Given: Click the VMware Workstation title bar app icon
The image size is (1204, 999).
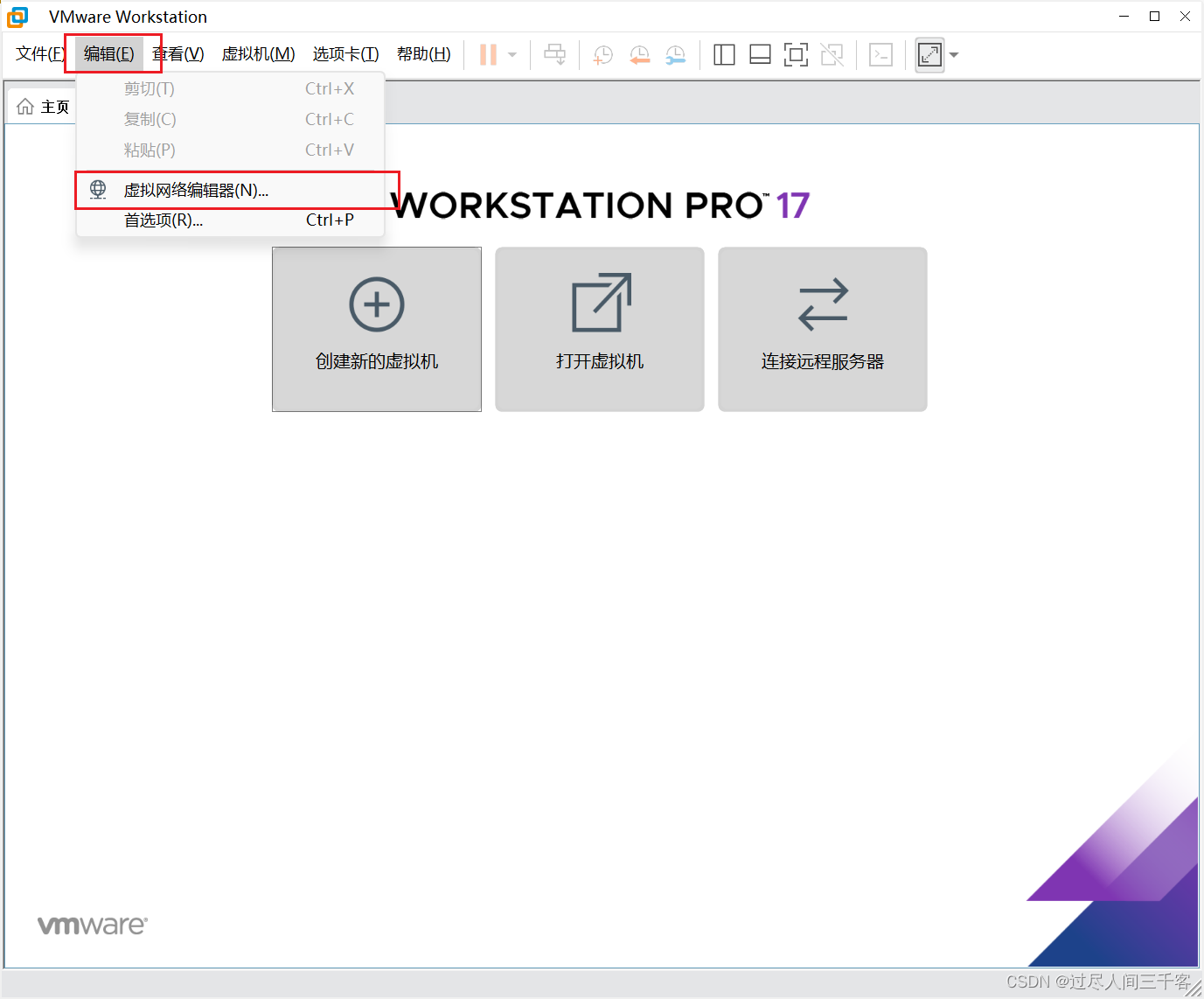Looking at the screenshot, I should (17, 17).
